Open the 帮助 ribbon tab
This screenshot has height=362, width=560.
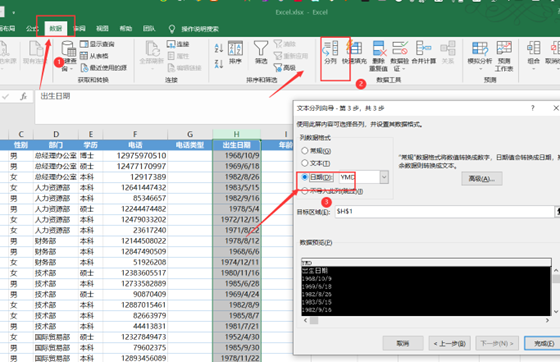[x=126, y=29]
